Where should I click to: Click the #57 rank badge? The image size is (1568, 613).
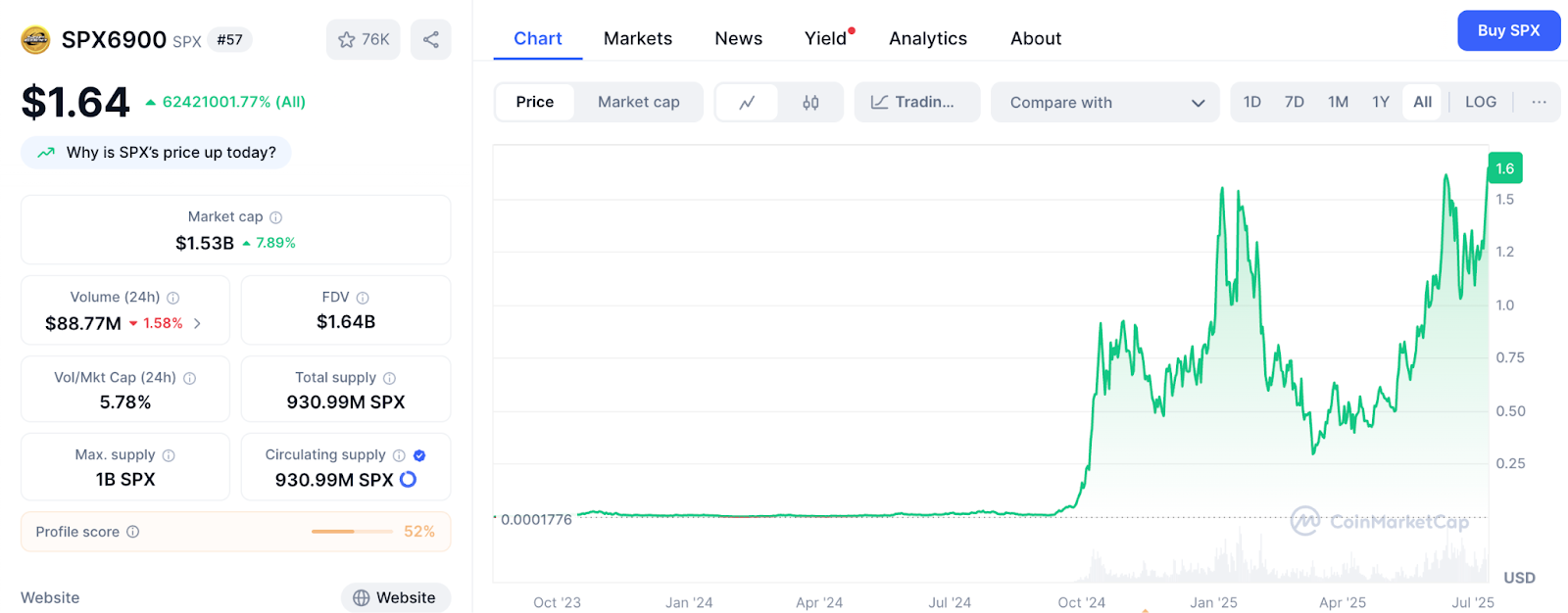[x=229, y=40]
